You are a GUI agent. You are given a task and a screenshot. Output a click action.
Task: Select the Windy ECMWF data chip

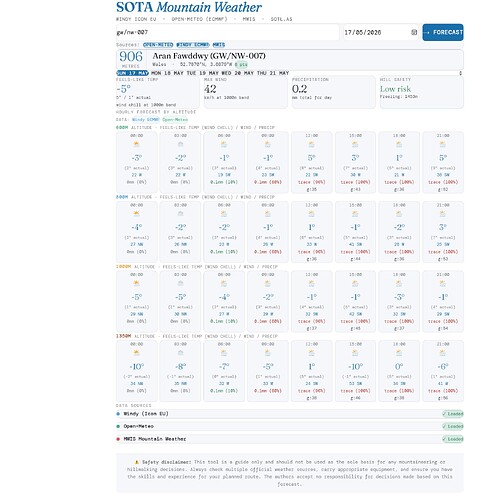point(146,120)
